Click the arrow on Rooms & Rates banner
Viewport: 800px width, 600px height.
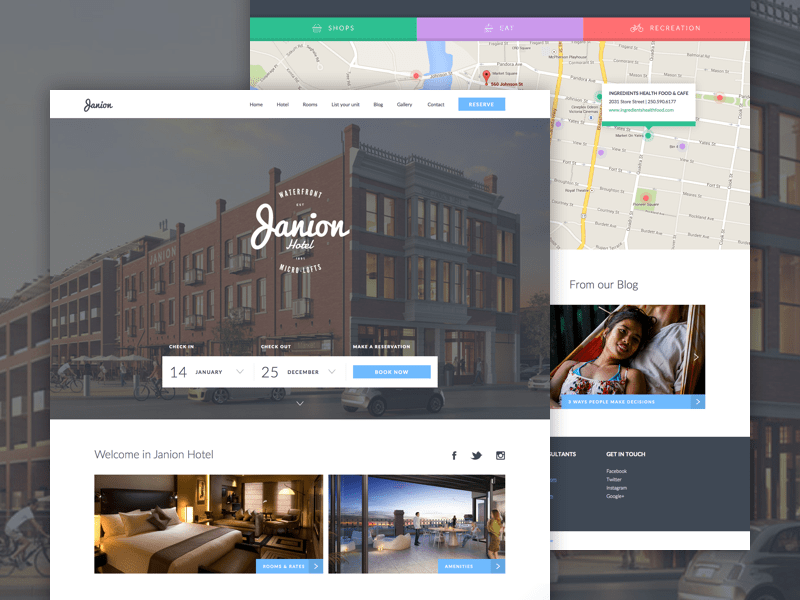tap(316, 566)
